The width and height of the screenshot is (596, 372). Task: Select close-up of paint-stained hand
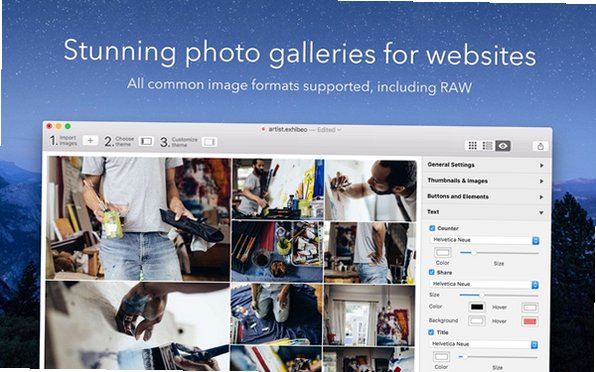[137, 326]
